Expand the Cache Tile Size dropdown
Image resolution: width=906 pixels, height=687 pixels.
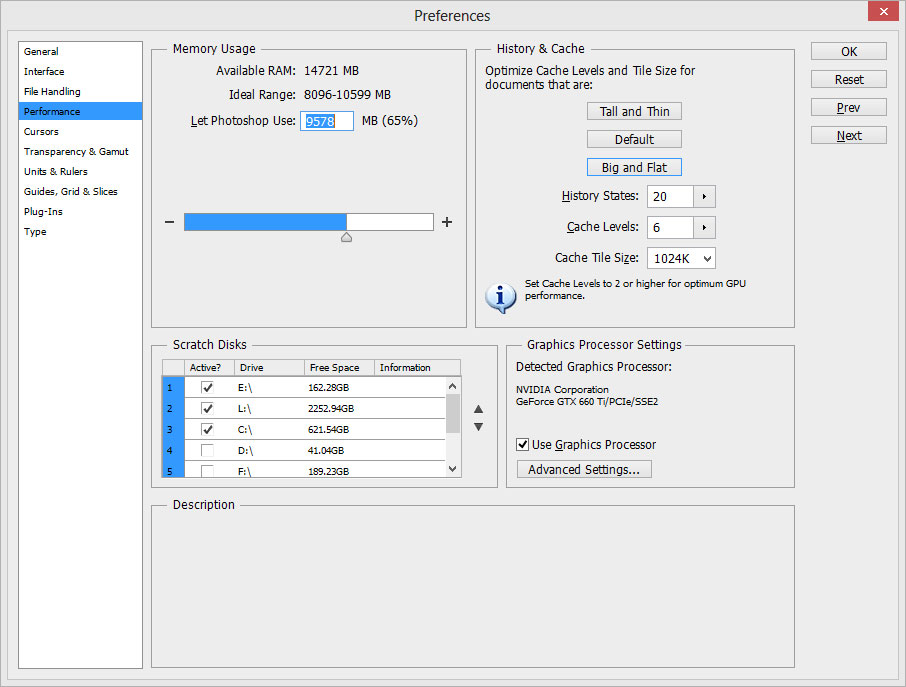click(706, 258)
